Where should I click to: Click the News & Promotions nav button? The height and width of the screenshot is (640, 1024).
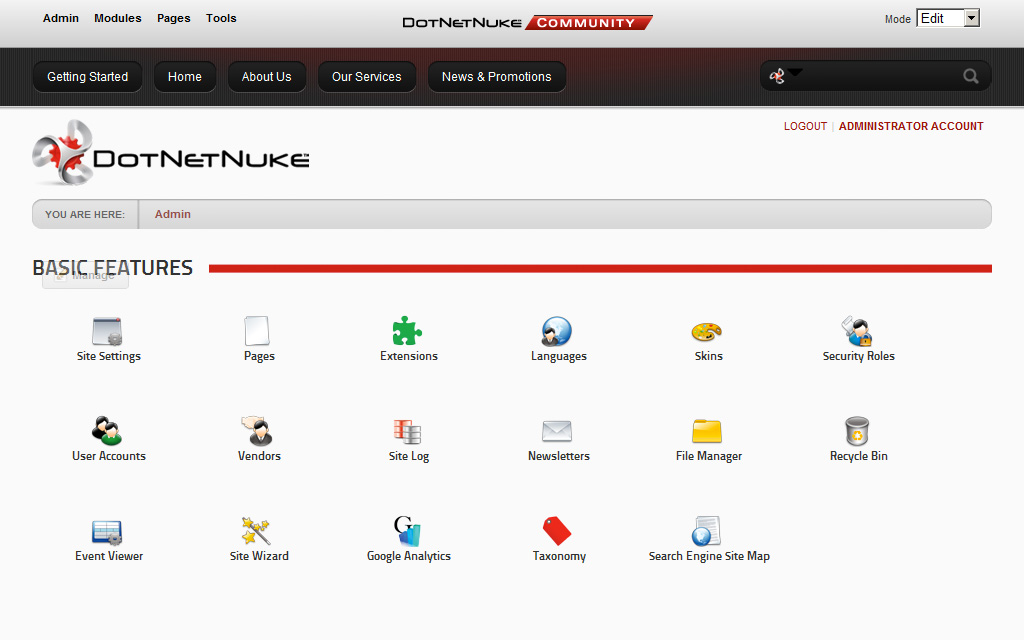(x=496, y=77)
